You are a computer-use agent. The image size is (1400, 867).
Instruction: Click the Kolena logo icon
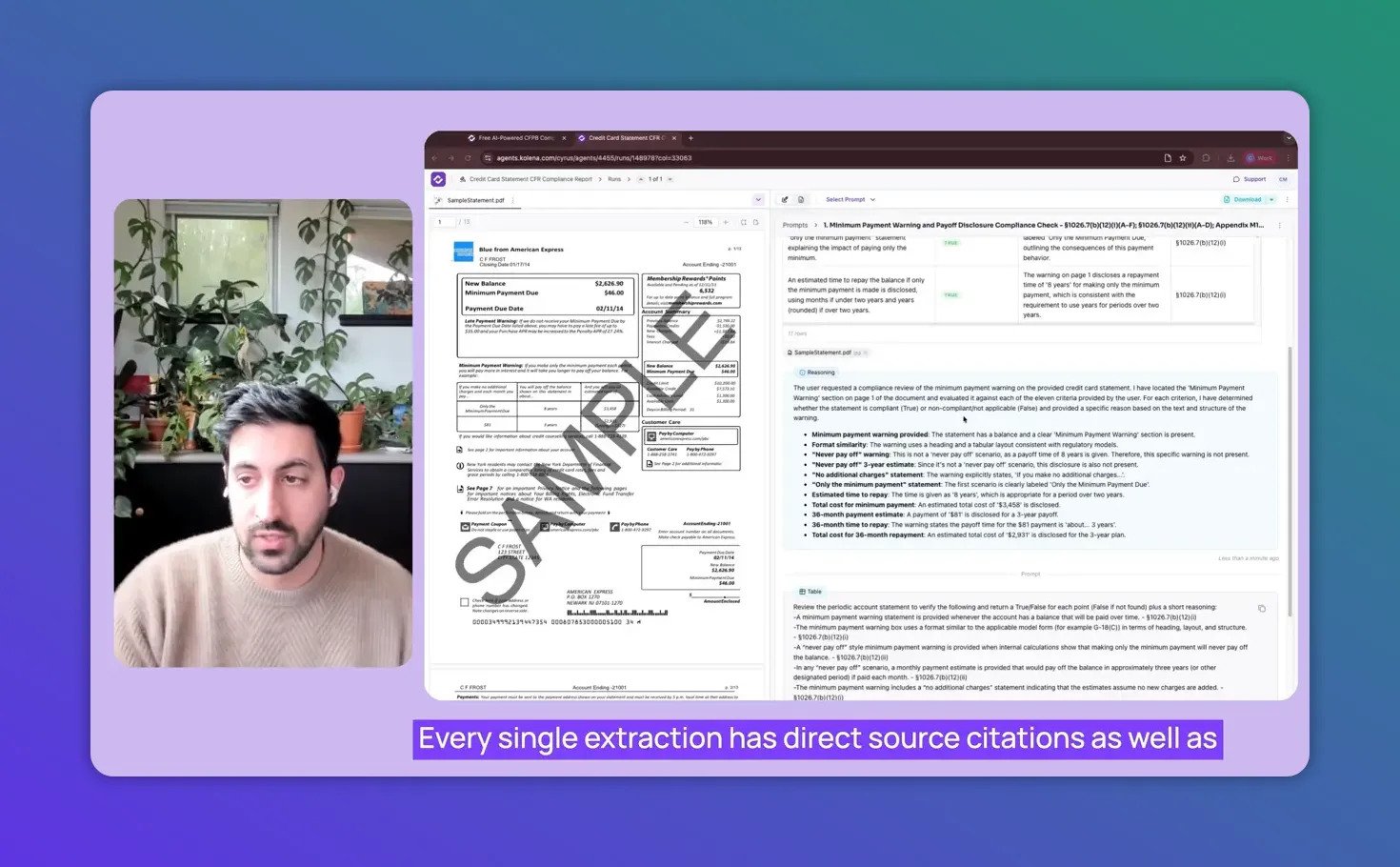point(438,179)
